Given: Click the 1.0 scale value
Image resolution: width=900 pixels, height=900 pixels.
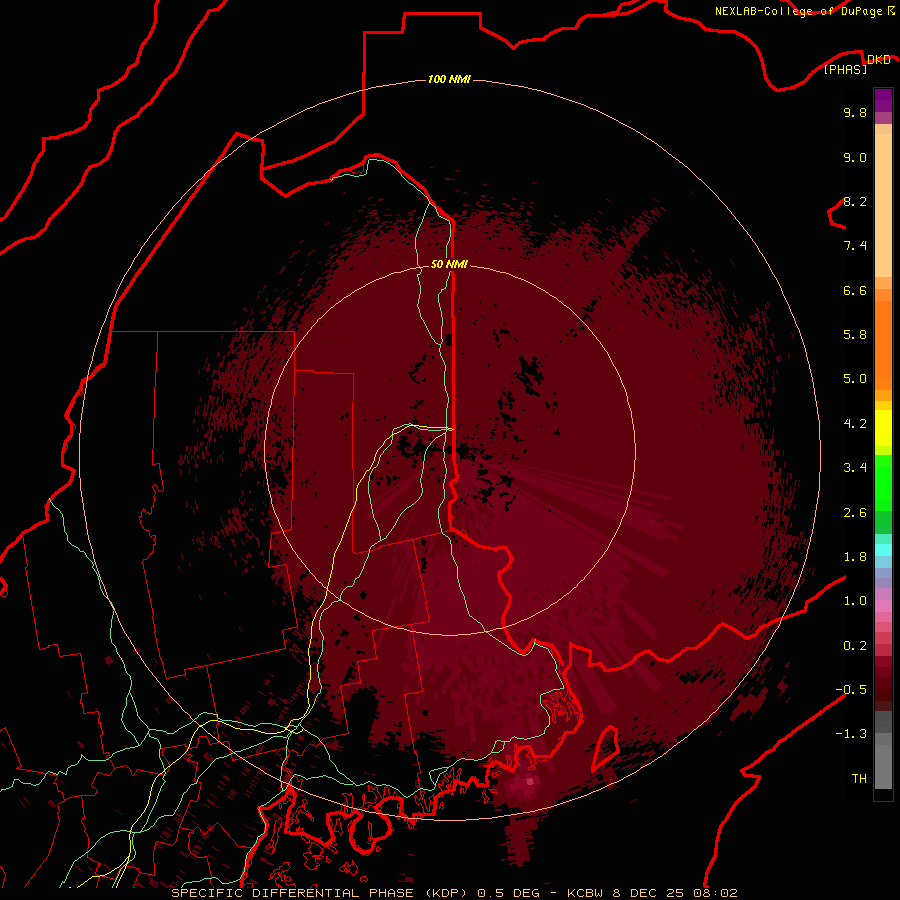Looking at the screenshot, I should pyautogui.click(x=855, y=601).
